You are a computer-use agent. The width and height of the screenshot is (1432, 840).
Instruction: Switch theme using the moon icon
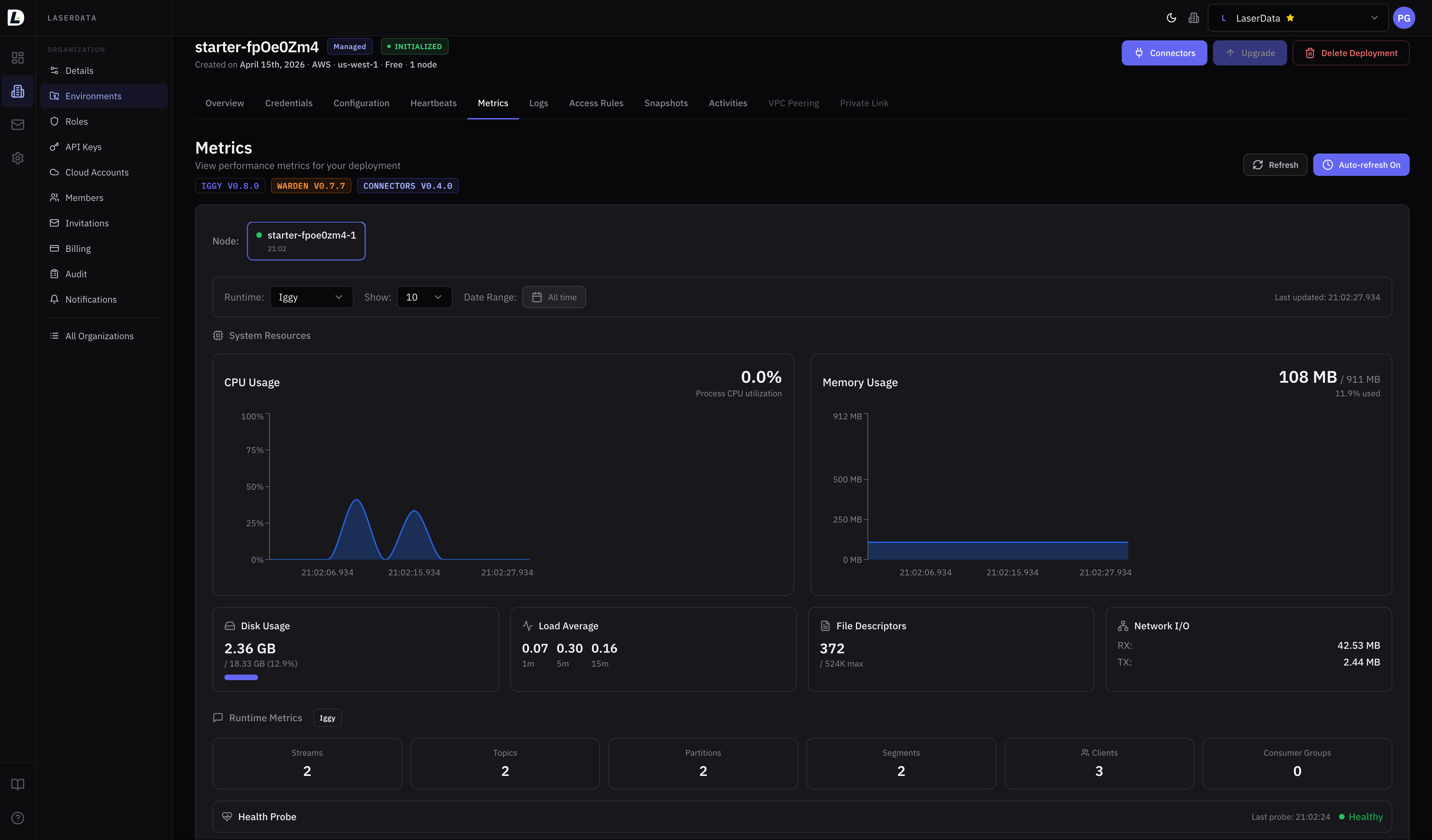pyautogui.click(x=1171, y=18)
